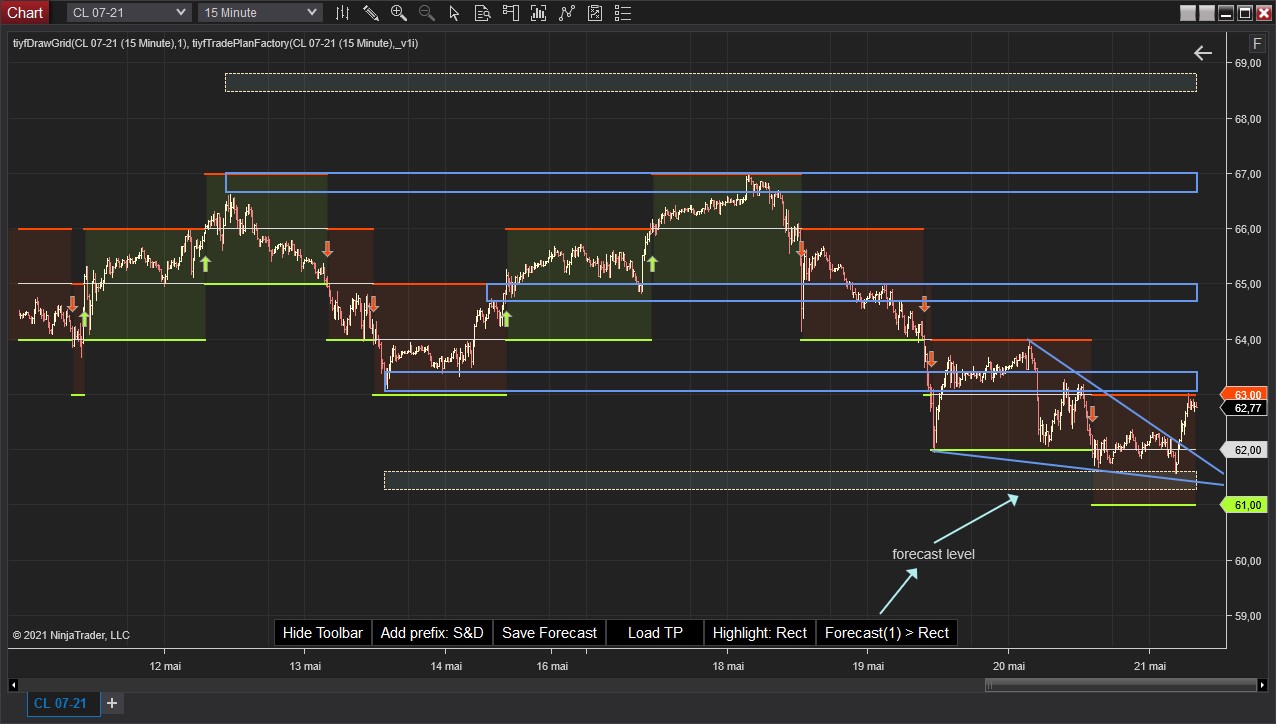
Task: Open the Chart Trader icon
Action: click(511, 12)
